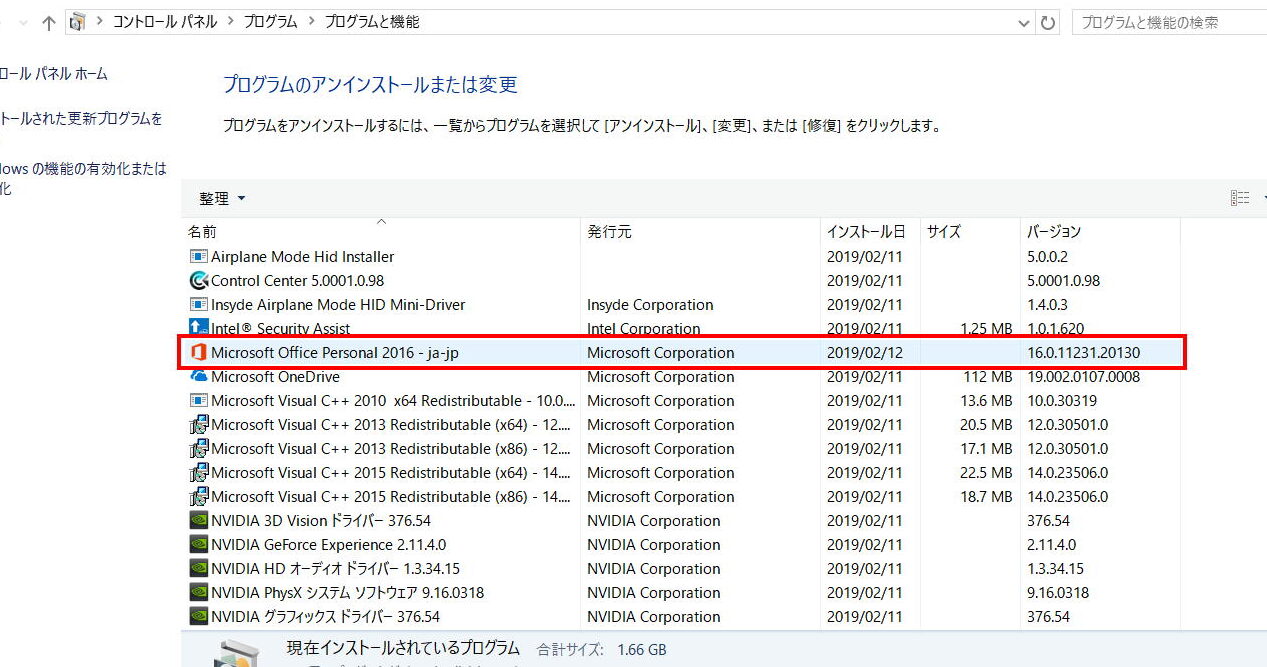Click the Insyde Airplane Mode HID Mini-Driver icon
This screenshot has height=667, width=1267.
[198, 305]
